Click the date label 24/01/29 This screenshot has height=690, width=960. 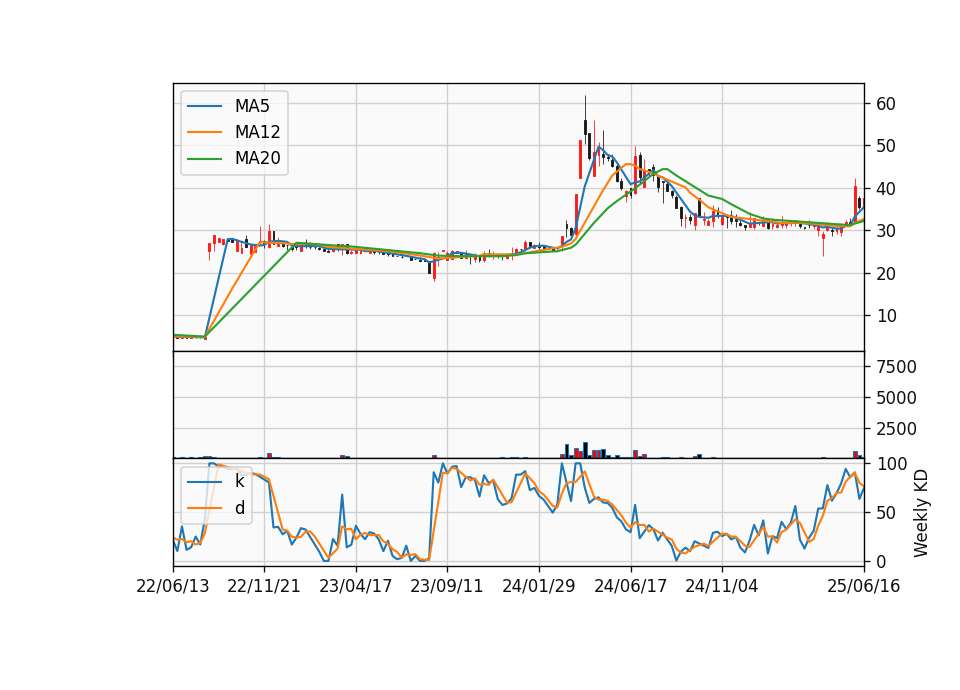(539, 586)
